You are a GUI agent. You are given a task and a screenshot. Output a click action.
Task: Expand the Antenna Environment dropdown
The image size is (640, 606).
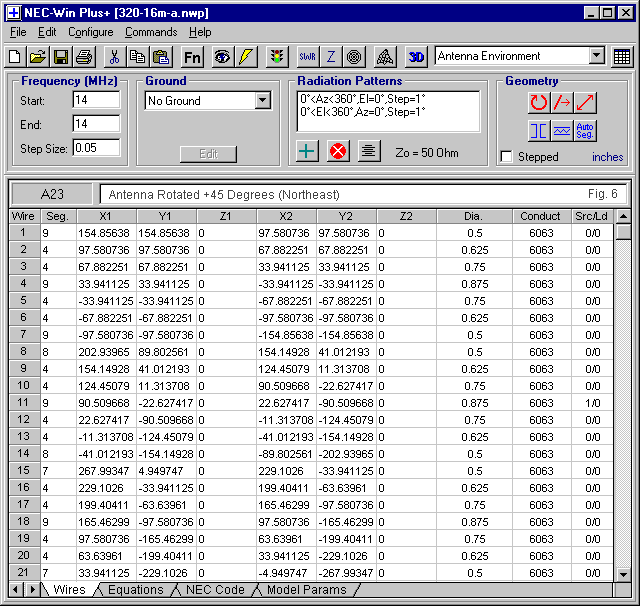tap(597, 57)
